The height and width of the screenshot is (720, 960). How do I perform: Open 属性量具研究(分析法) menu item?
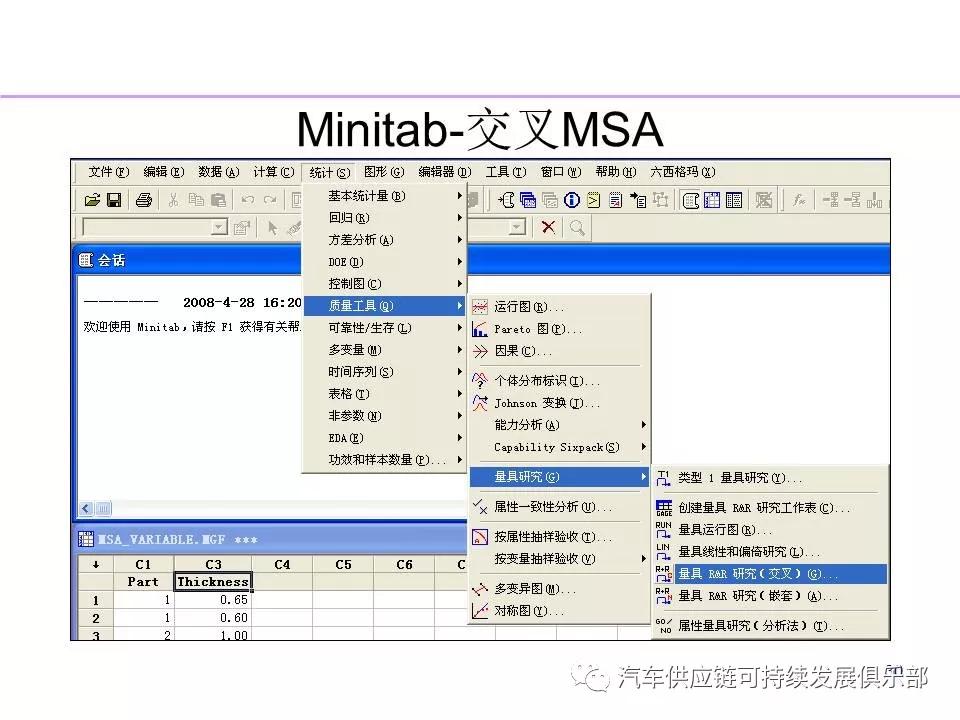pos(770,626)
